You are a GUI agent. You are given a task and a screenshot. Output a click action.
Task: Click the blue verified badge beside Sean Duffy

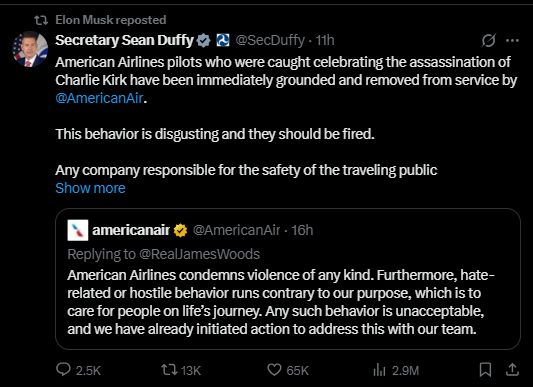tap(204, 40)
